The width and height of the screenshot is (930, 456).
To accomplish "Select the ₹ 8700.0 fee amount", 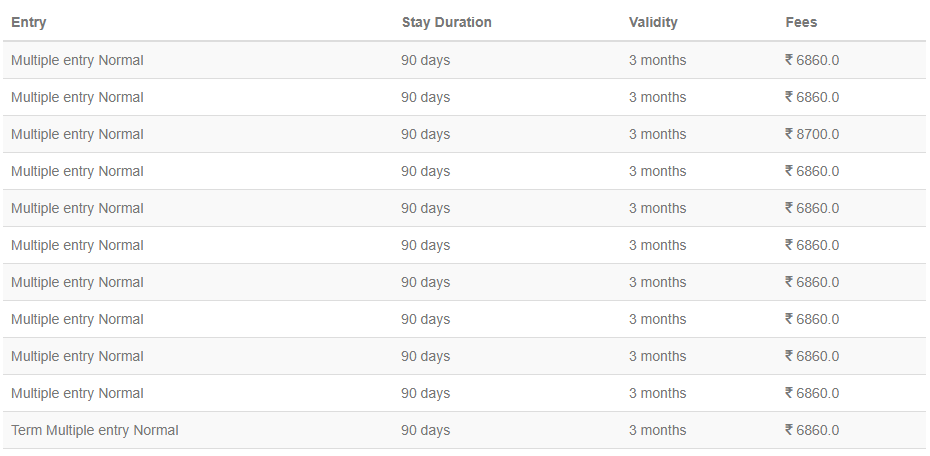I will click(x=812, y=135).
